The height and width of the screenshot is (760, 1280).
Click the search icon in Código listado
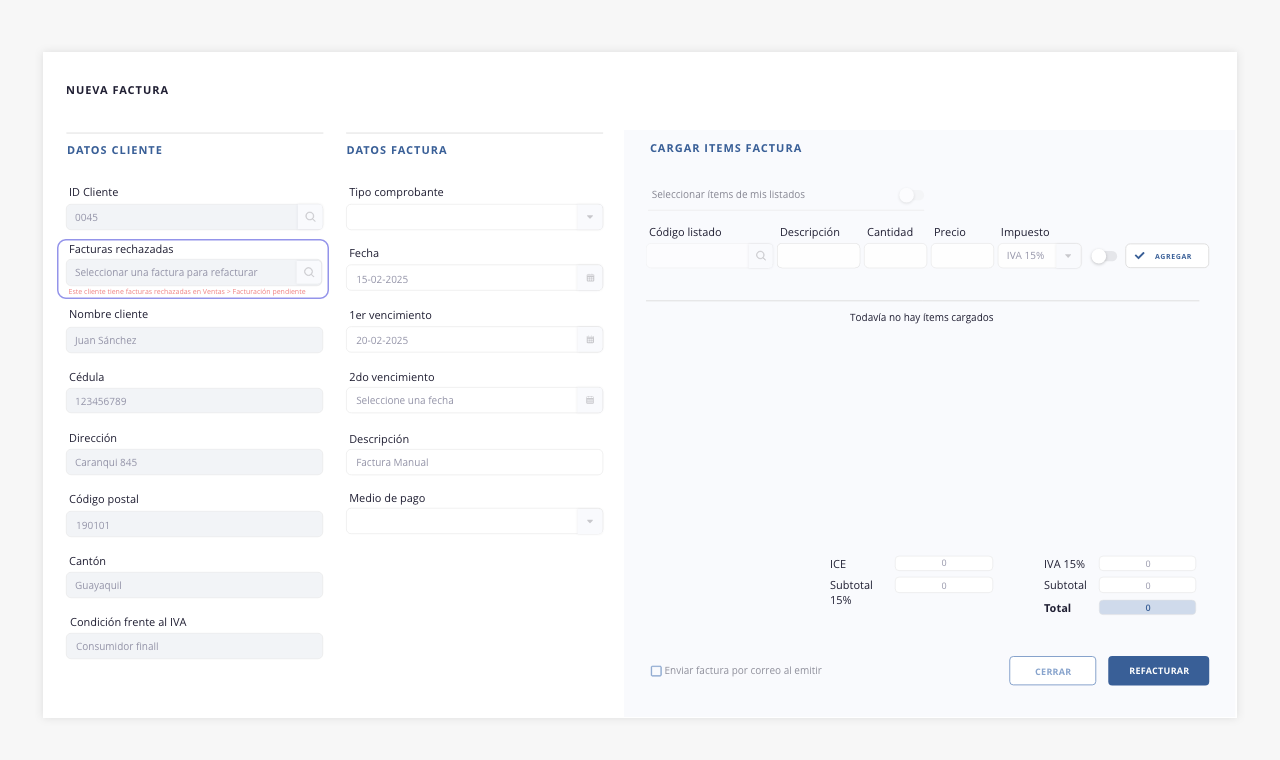coord(761,256)
